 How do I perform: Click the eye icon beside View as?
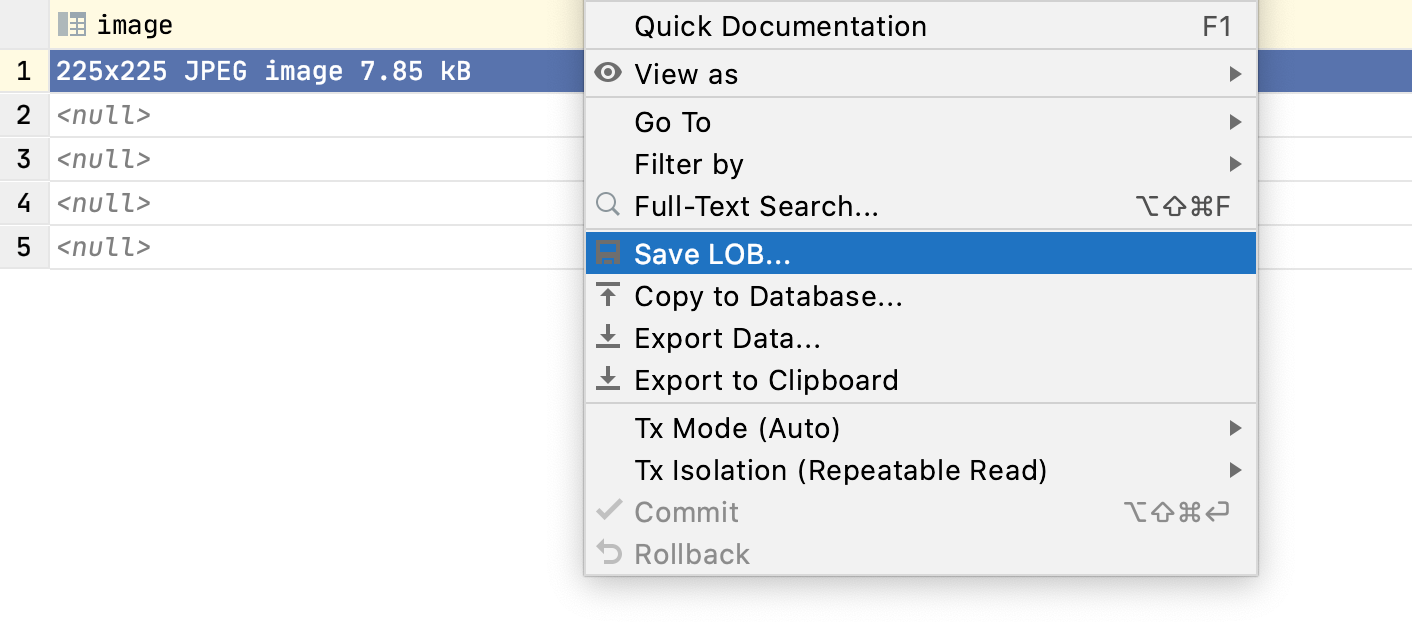[608, 73]
